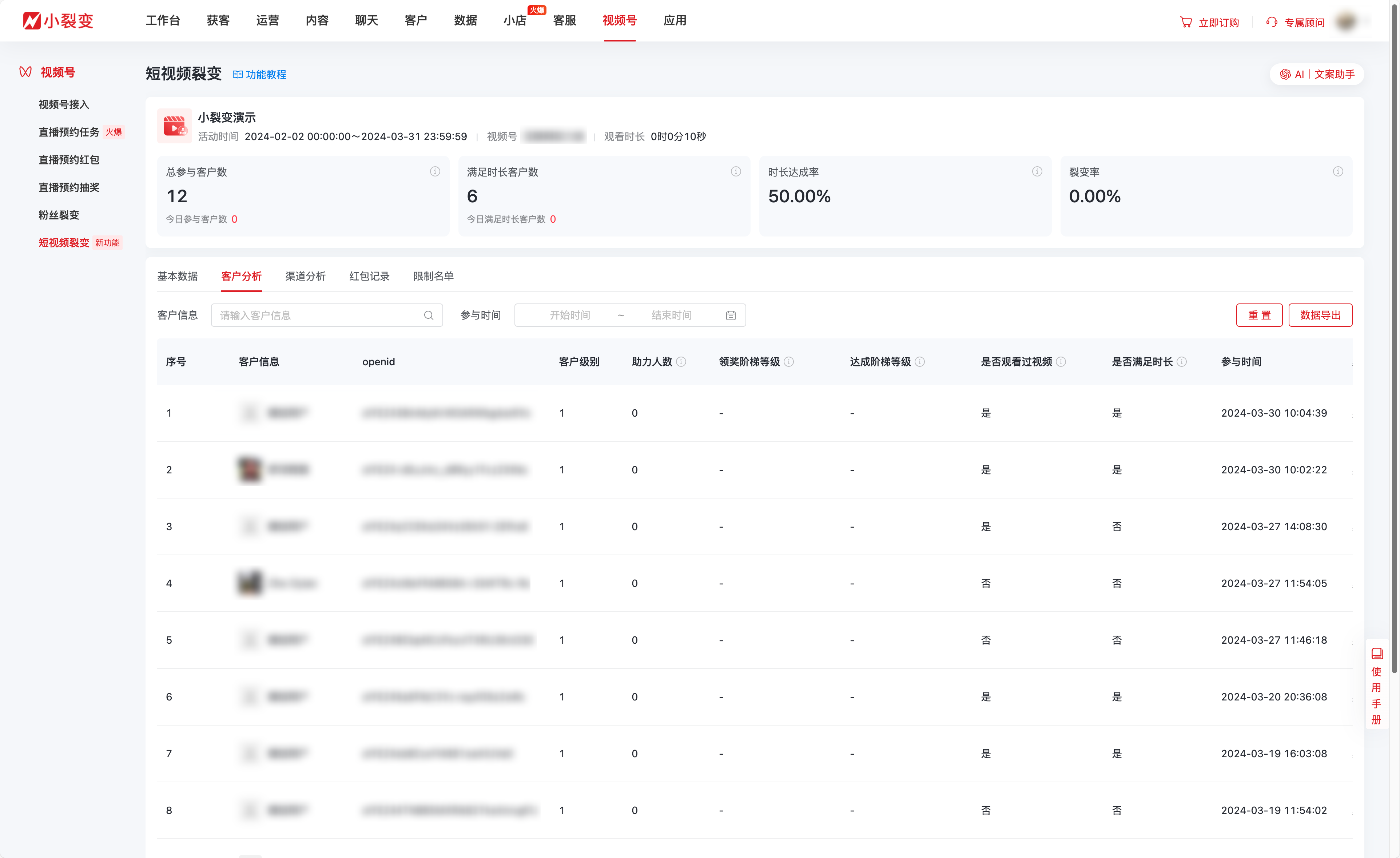The image size is (1400, 858).
Task: Click info icon on 总参与客户数 card
Action: point(435,171)
